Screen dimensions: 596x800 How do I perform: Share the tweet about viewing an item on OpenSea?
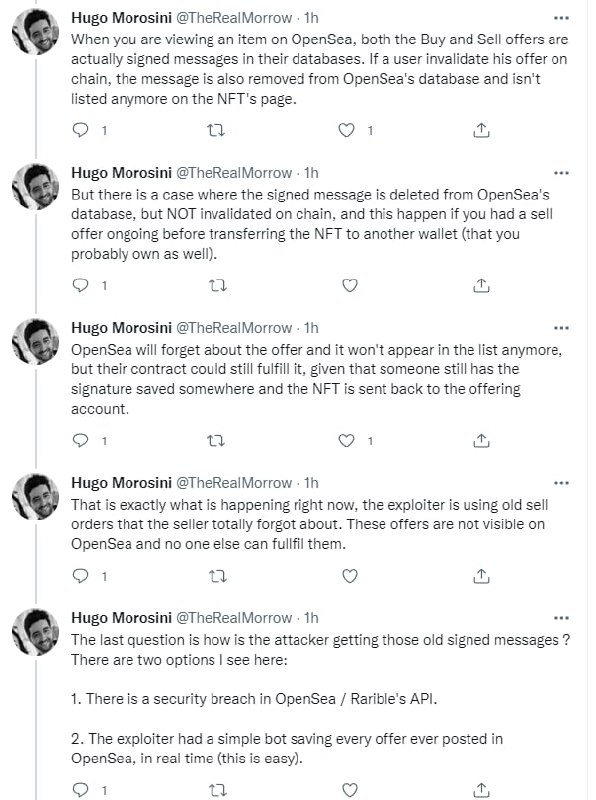click(x=481, y=131)
